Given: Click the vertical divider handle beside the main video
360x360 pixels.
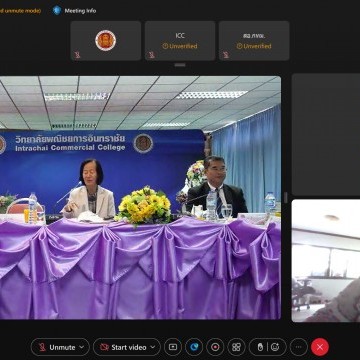Looking at the screenshot, I should tap(286, 197).
